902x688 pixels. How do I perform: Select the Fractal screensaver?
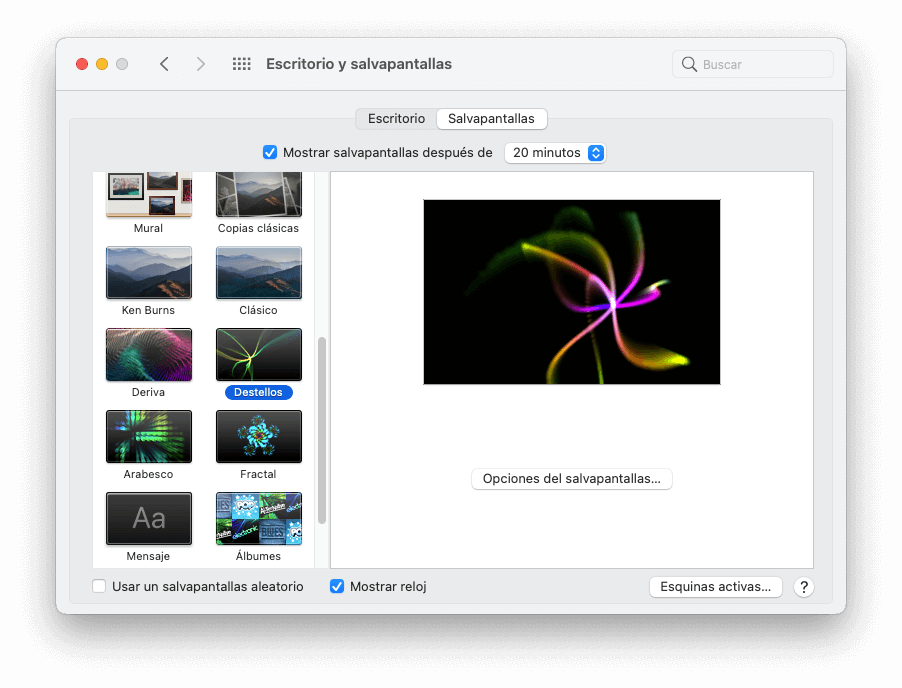coord(258,437)
